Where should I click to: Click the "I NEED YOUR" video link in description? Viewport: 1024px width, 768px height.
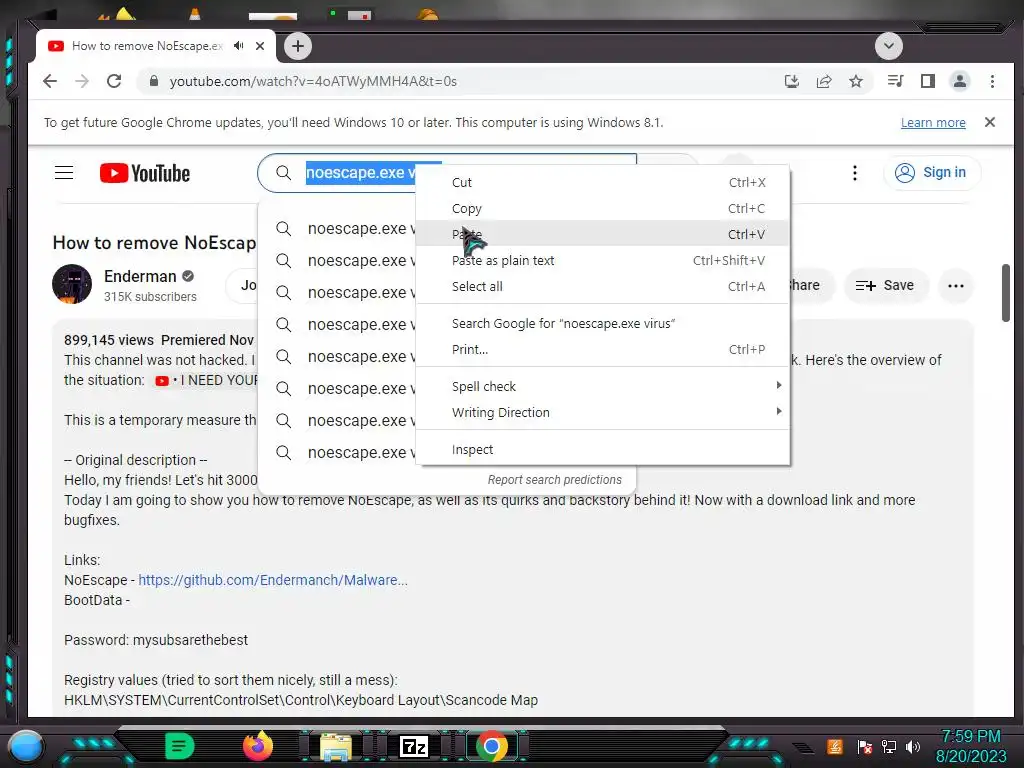point(207,380)
